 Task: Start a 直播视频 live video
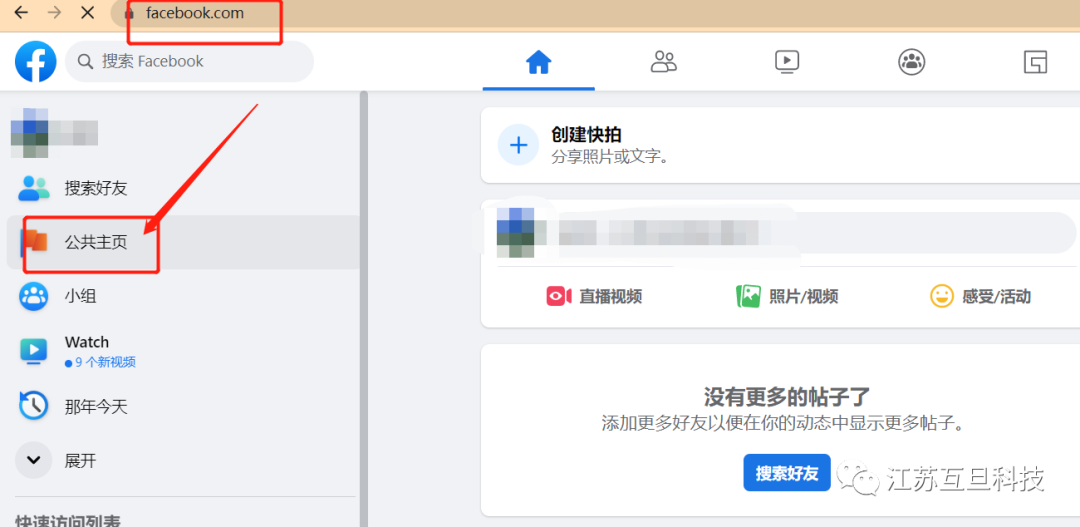(x=594, y=296)
